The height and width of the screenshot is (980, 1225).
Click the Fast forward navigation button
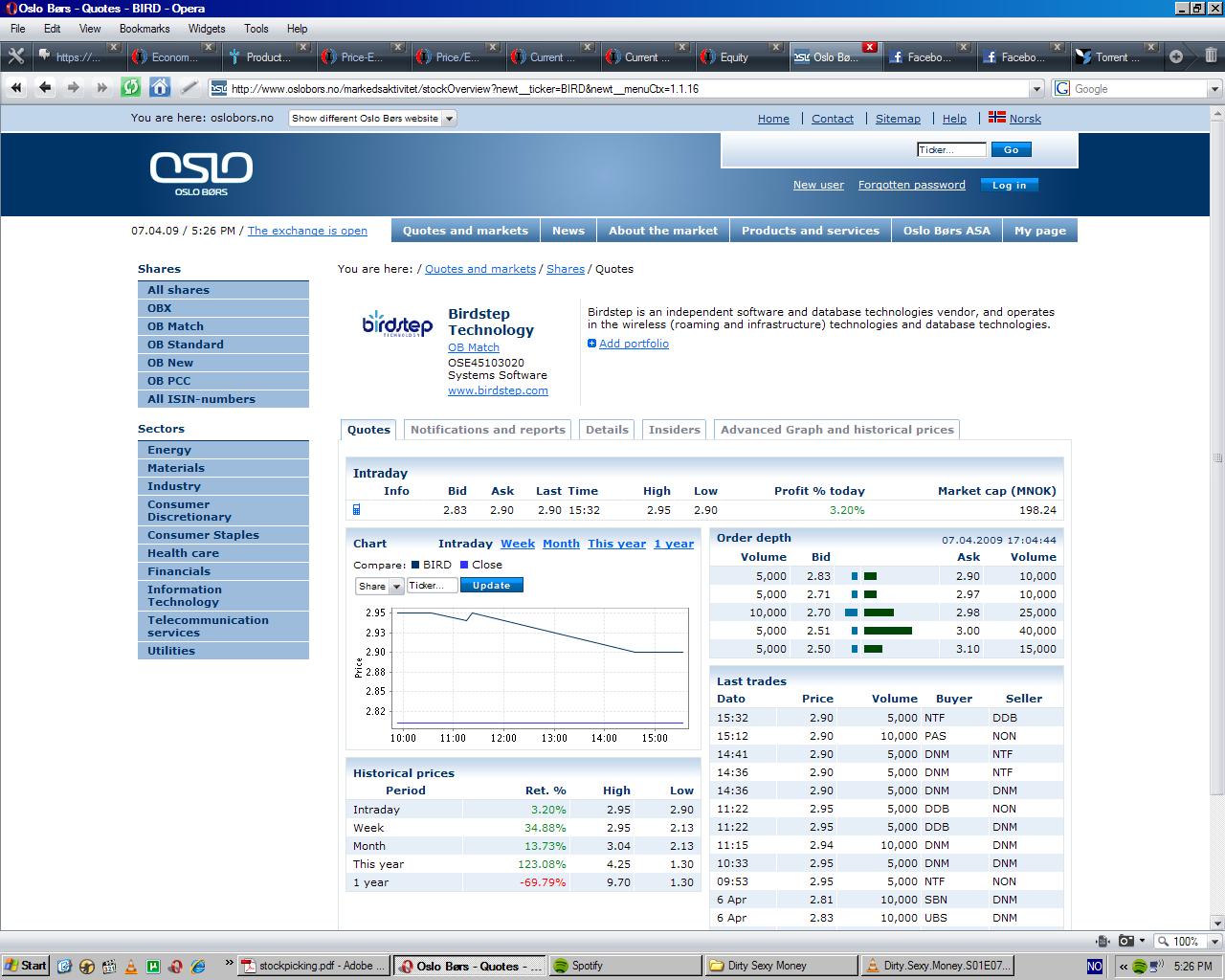[102, 88]
